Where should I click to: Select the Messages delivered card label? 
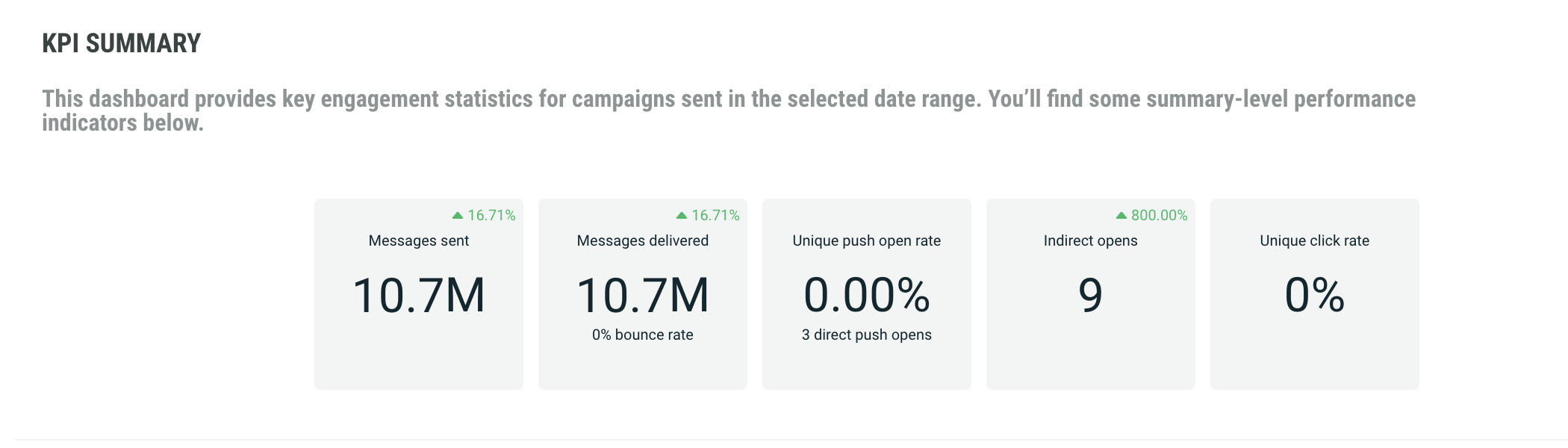tap(643, 240)
